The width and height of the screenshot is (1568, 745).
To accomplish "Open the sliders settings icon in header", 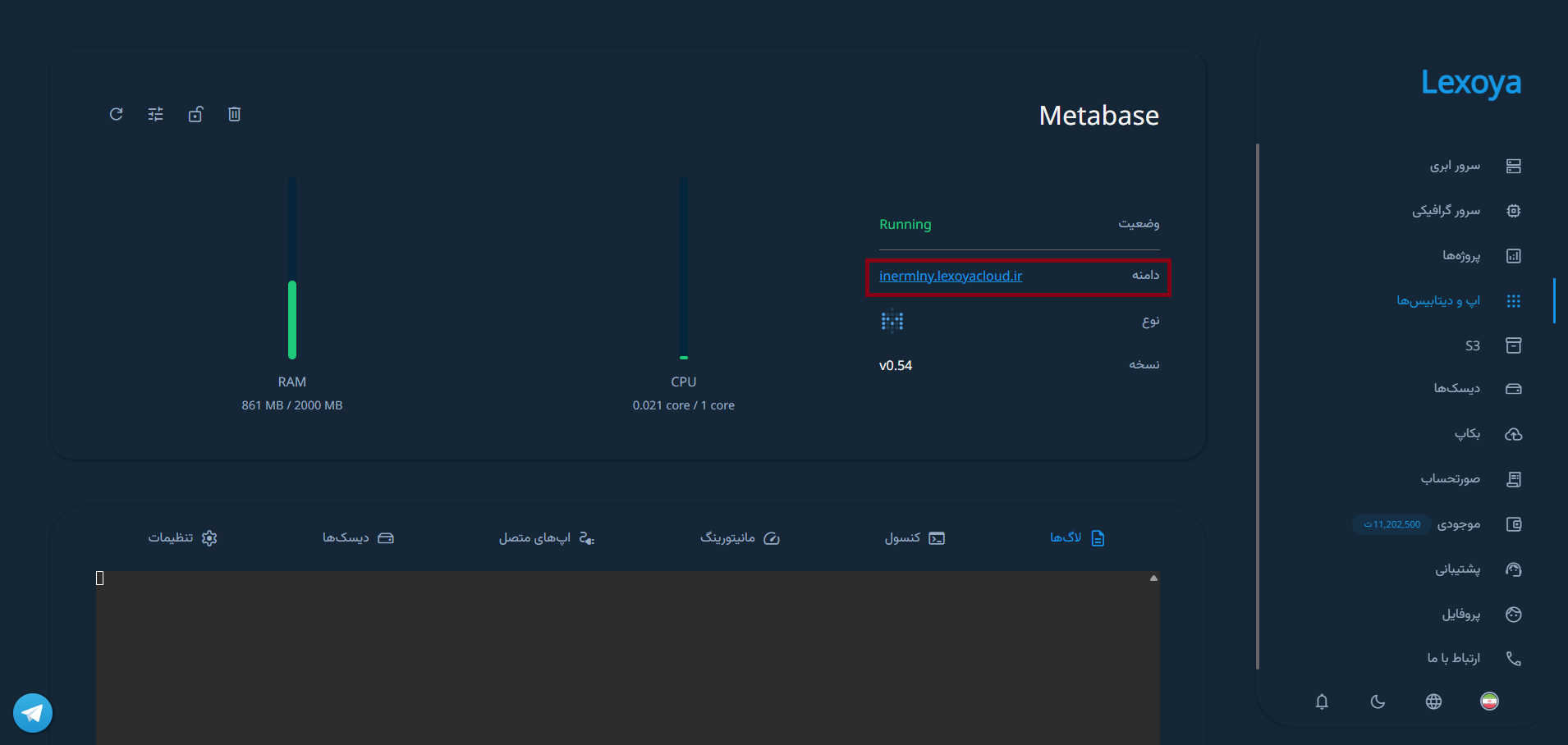I will coord(156,114).
